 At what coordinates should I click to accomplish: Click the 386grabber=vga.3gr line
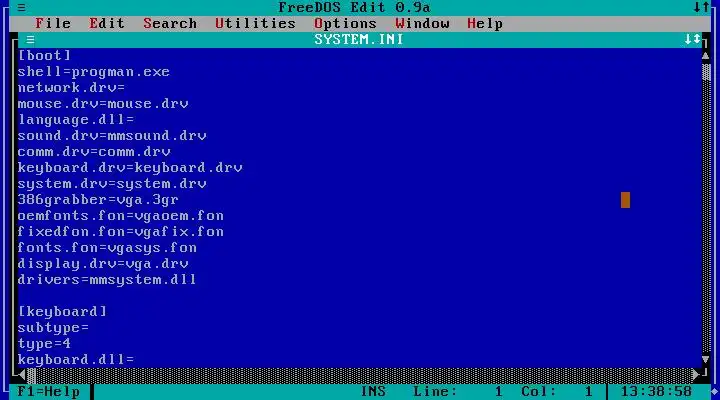(x=98, y=200)
